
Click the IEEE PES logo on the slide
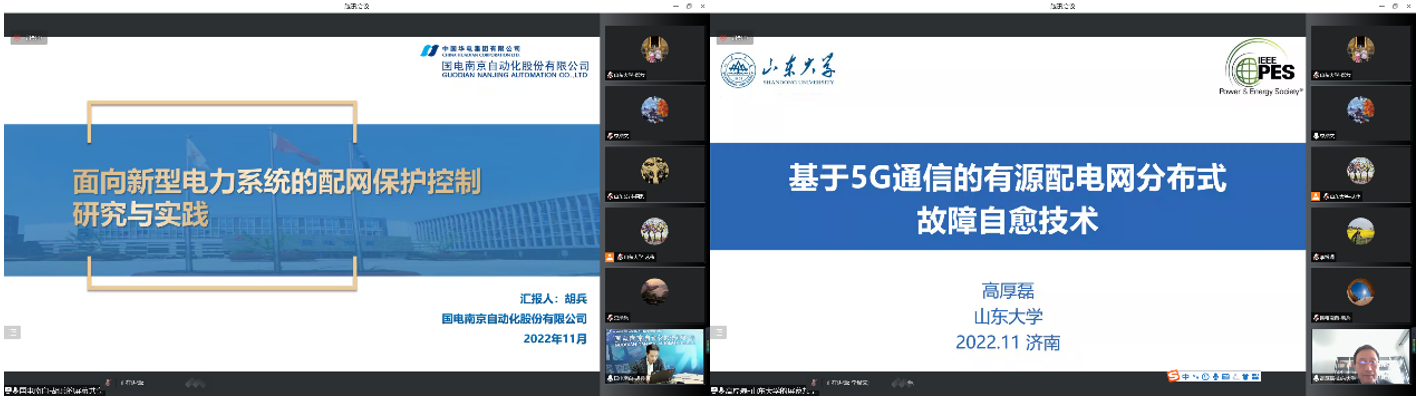1264,68
